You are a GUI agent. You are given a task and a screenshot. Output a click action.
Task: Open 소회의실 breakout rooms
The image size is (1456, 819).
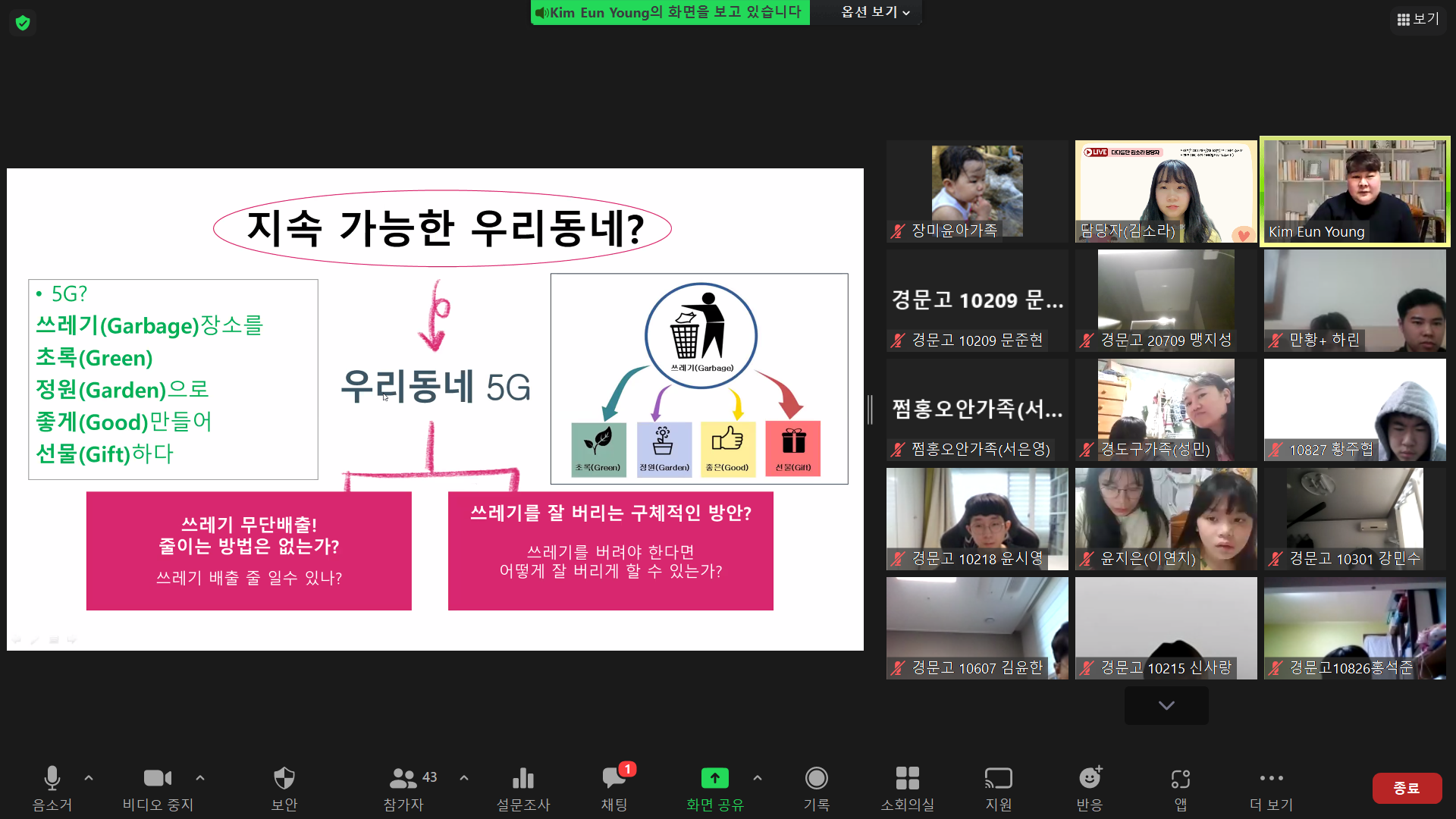(x=907, y=779)
